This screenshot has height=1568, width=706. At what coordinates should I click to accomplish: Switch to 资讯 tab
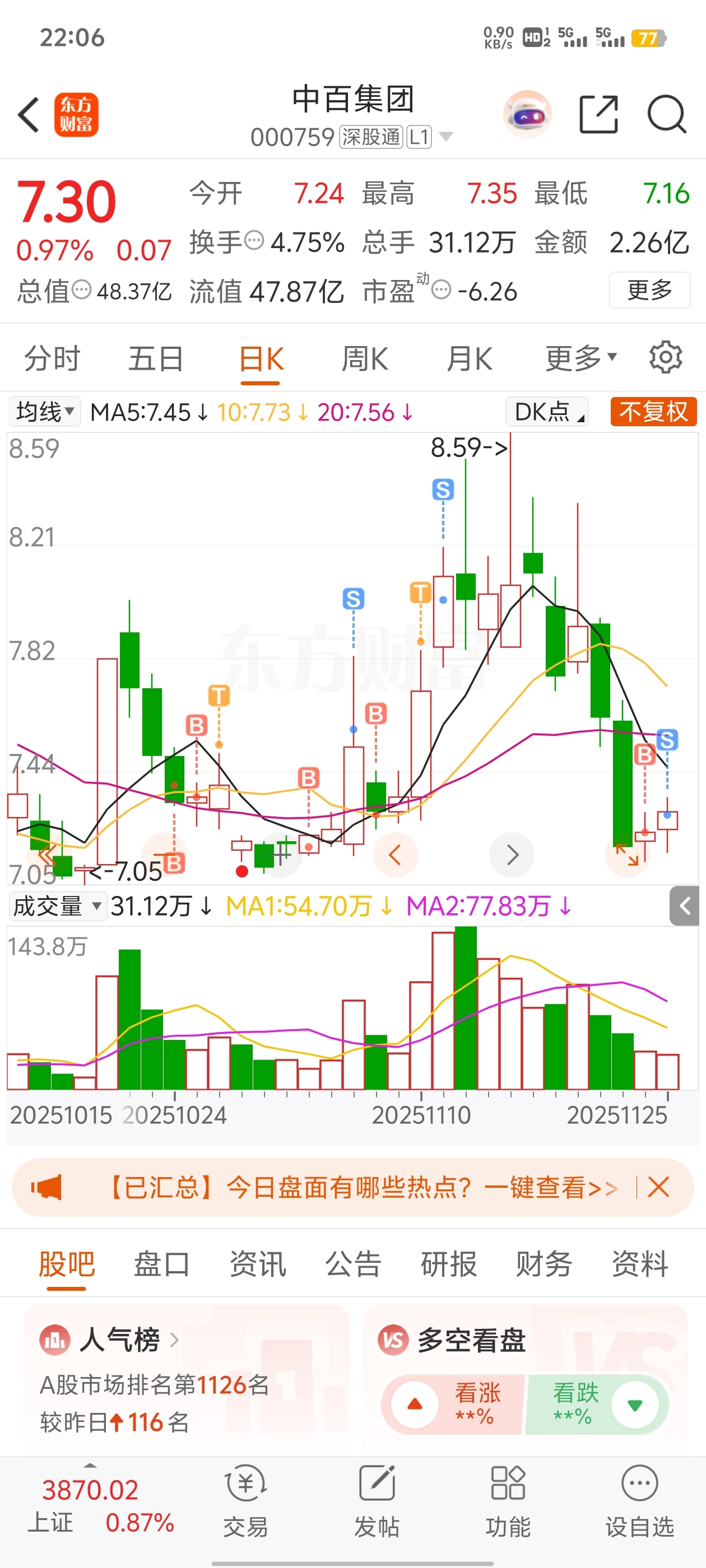(258, 1265)
